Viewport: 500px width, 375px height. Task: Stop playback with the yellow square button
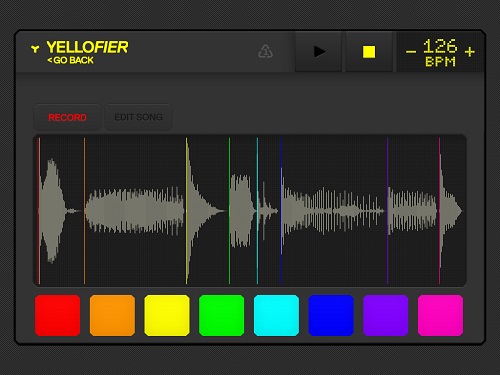click(x=369, y=52)
